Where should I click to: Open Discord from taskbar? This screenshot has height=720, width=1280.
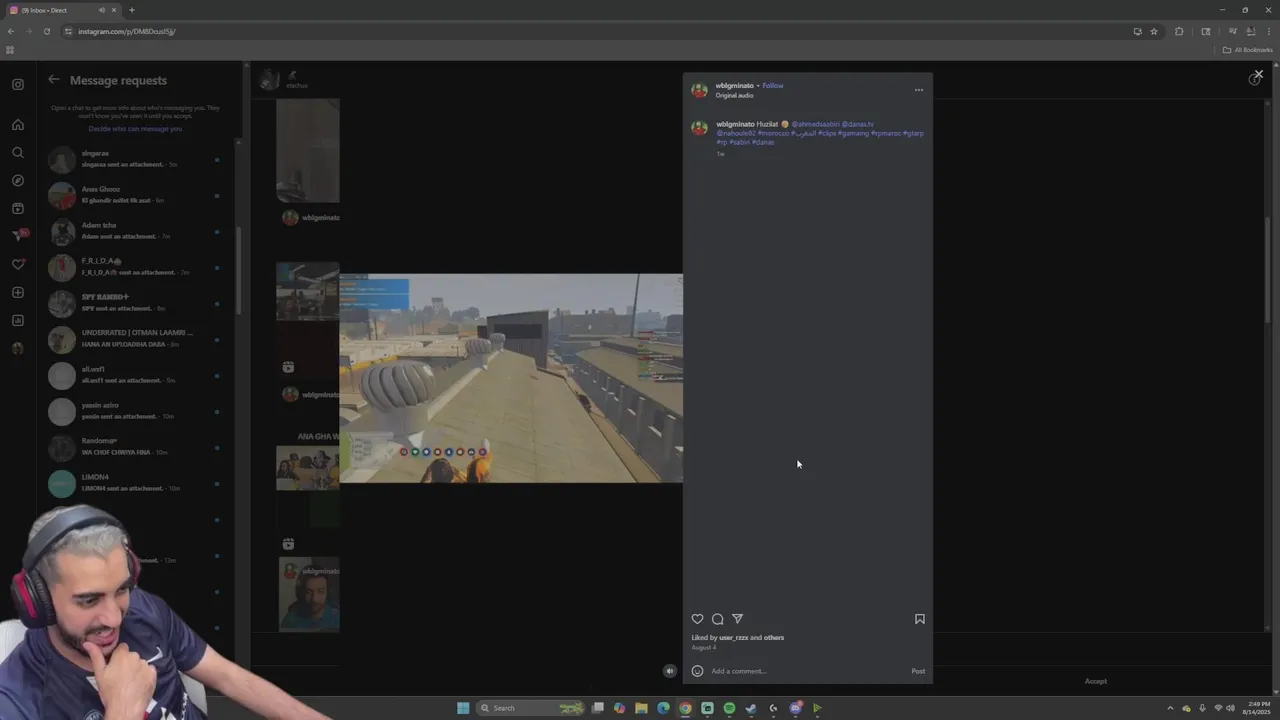point(795,708)
